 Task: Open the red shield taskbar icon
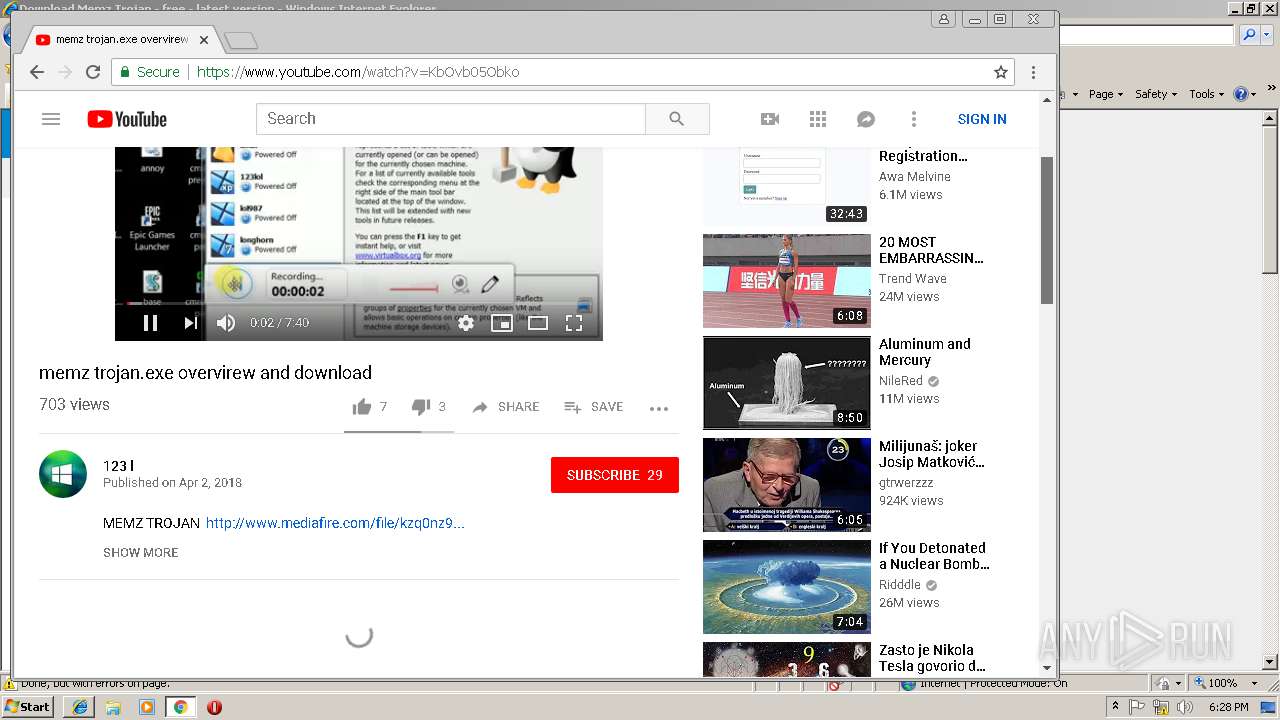pyautogui.click(x=214, y=707)
